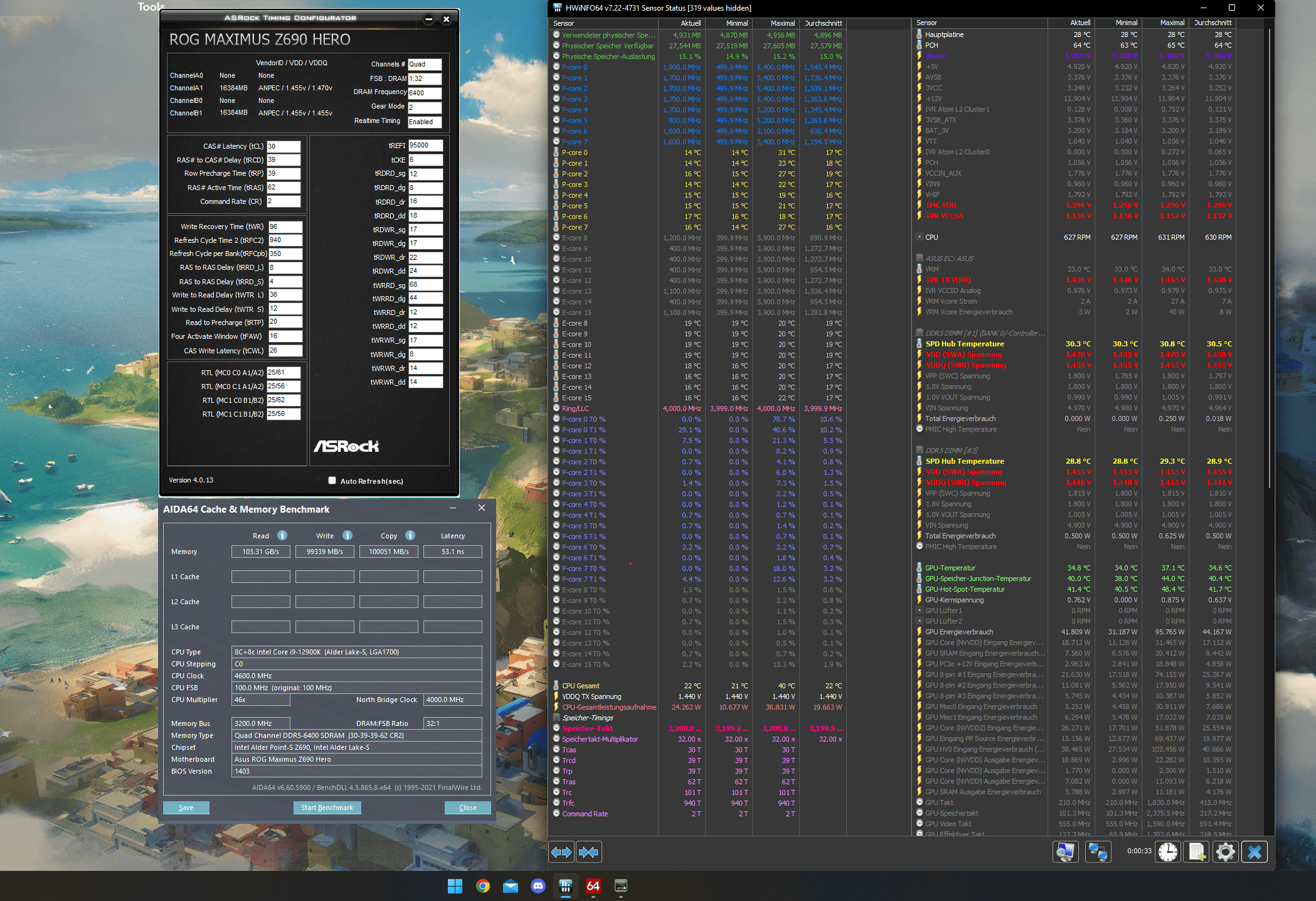Click Vcore lightning bolt sensor icon
The width and height of the screenshot is (1316, 901).
[919, 56]
